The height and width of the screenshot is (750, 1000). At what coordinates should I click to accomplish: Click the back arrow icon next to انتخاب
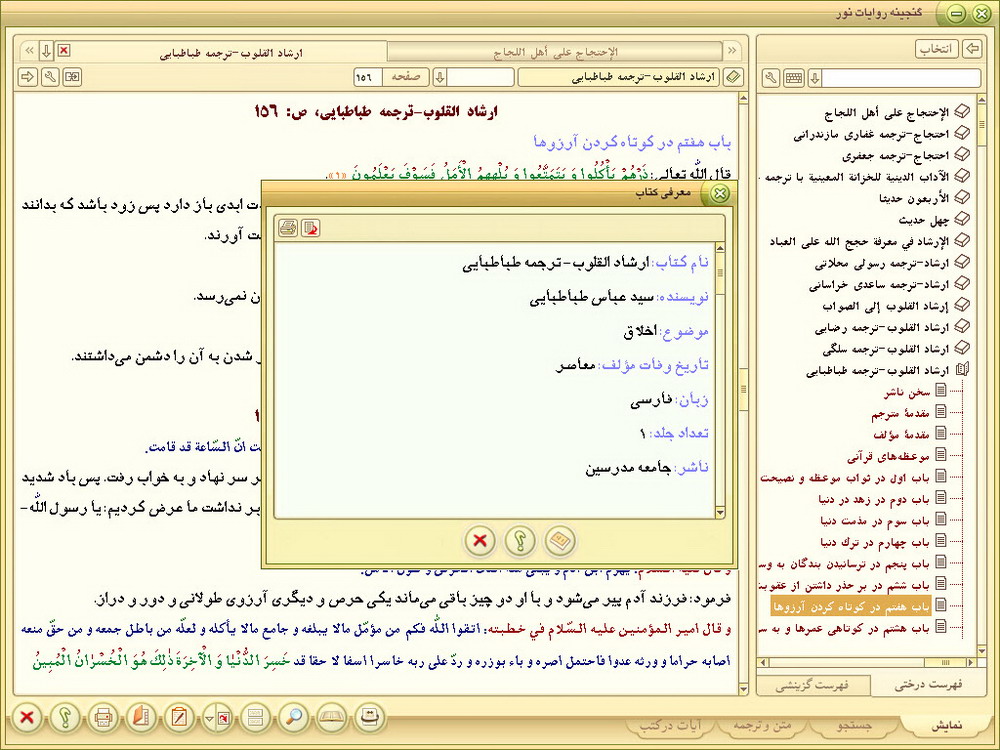(972, 48)
